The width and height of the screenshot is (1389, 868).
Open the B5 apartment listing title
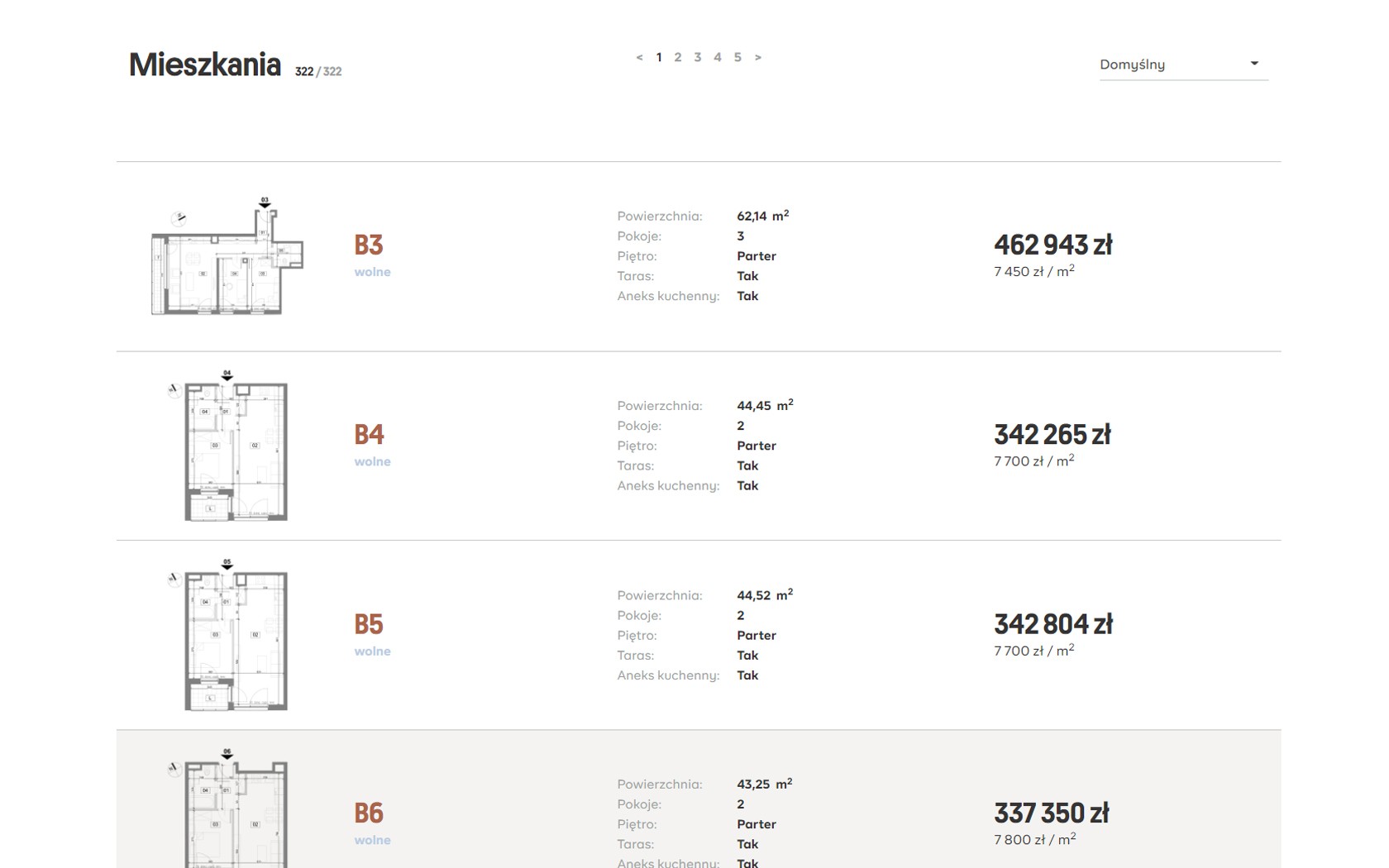(x=369, y=624)
